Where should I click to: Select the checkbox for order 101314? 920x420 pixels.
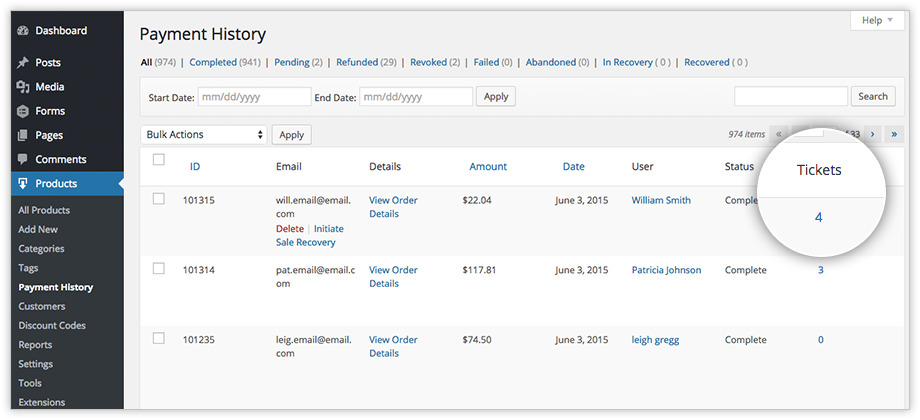(158, 268)
